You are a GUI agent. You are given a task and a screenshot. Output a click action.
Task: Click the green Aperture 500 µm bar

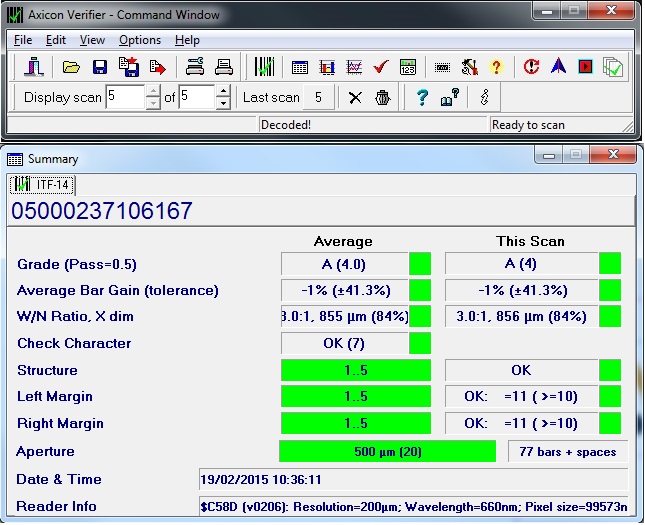coord(387,451)
